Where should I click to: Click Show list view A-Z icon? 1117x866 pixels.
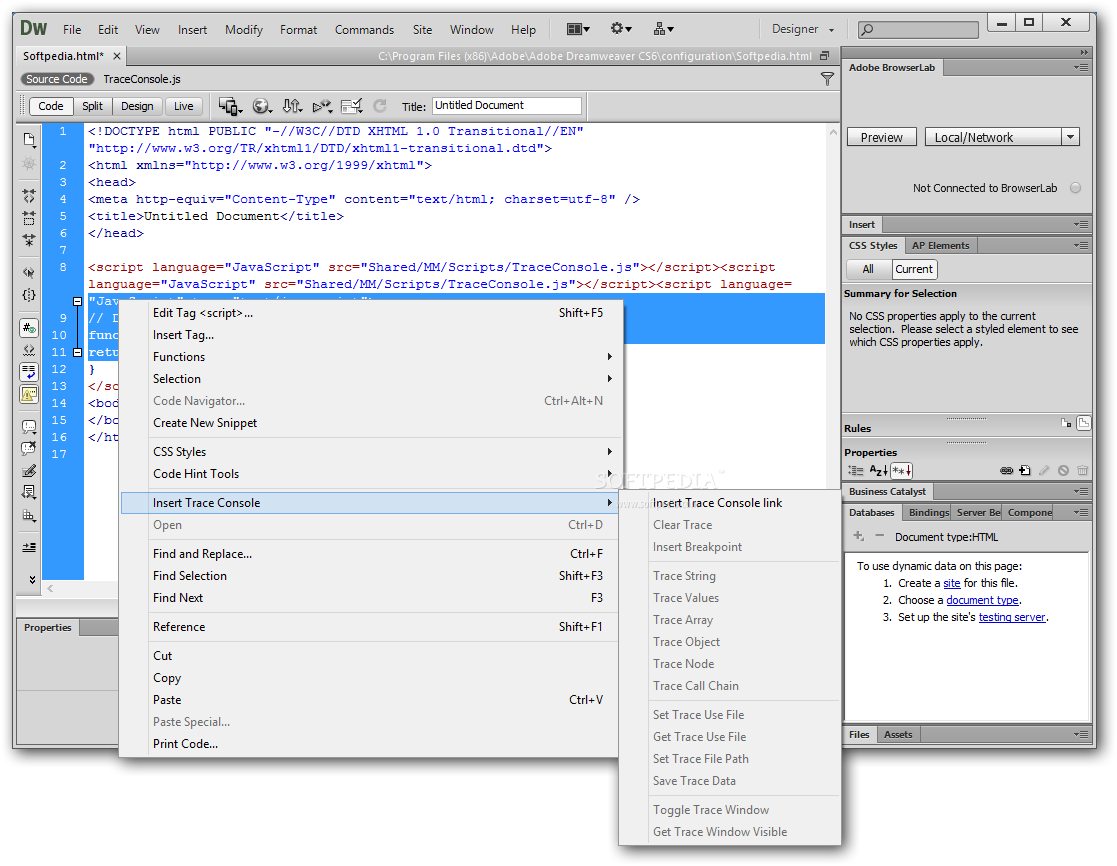878,470
